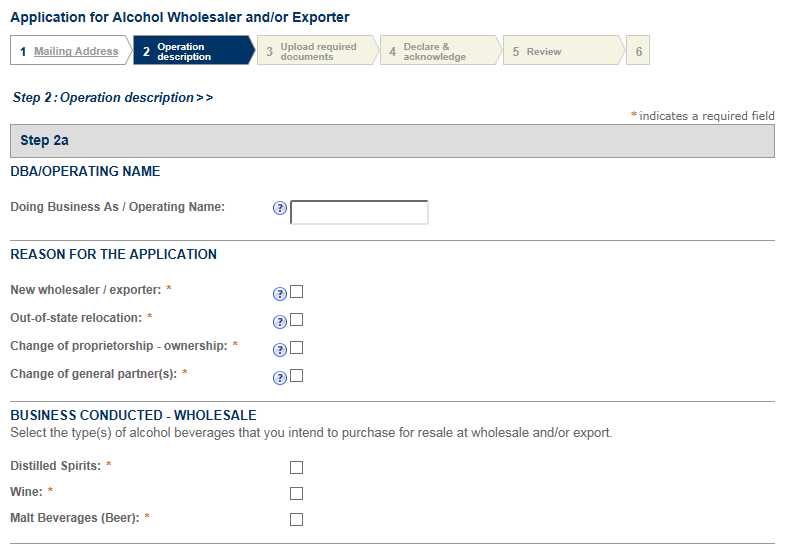Click the Step 2a section header
Viewport: 800px width, 549px height.
coord(392,141)
